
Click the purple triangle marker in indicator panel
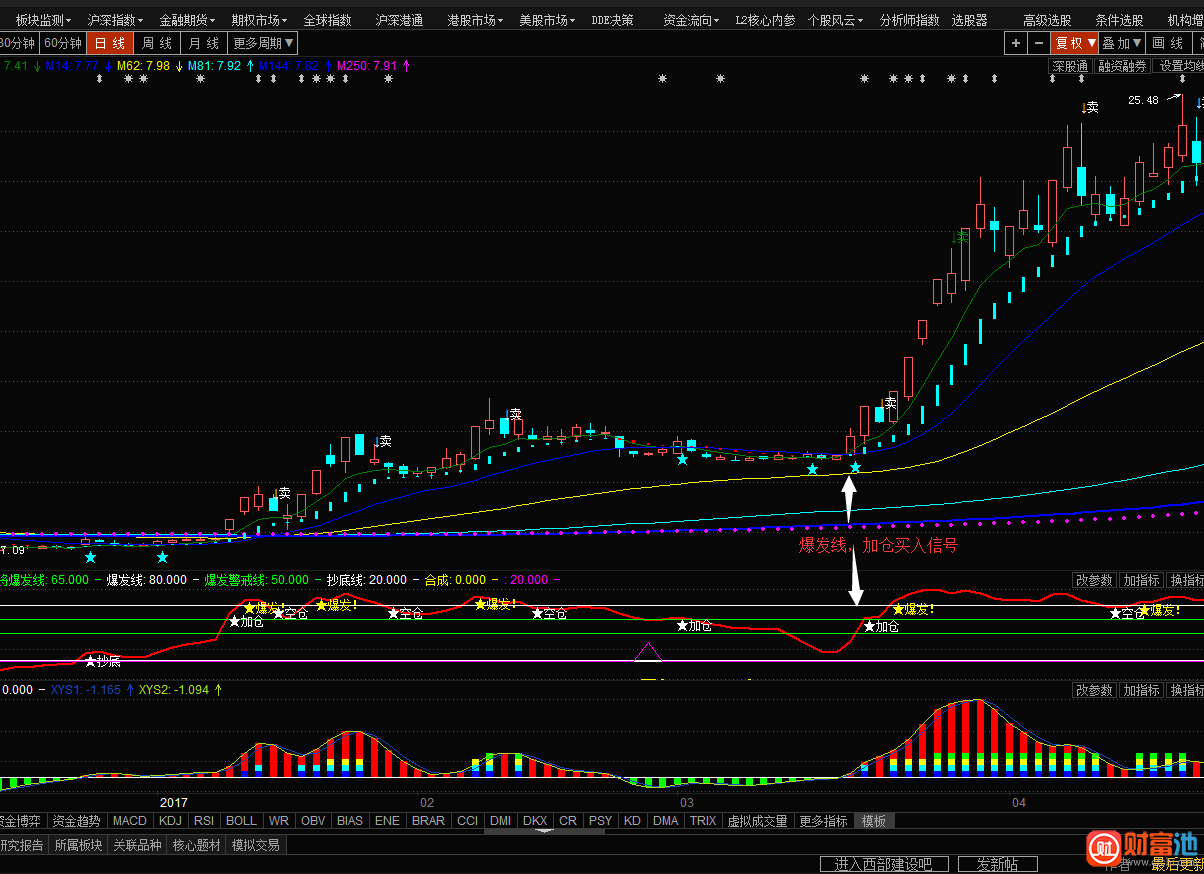649,652
